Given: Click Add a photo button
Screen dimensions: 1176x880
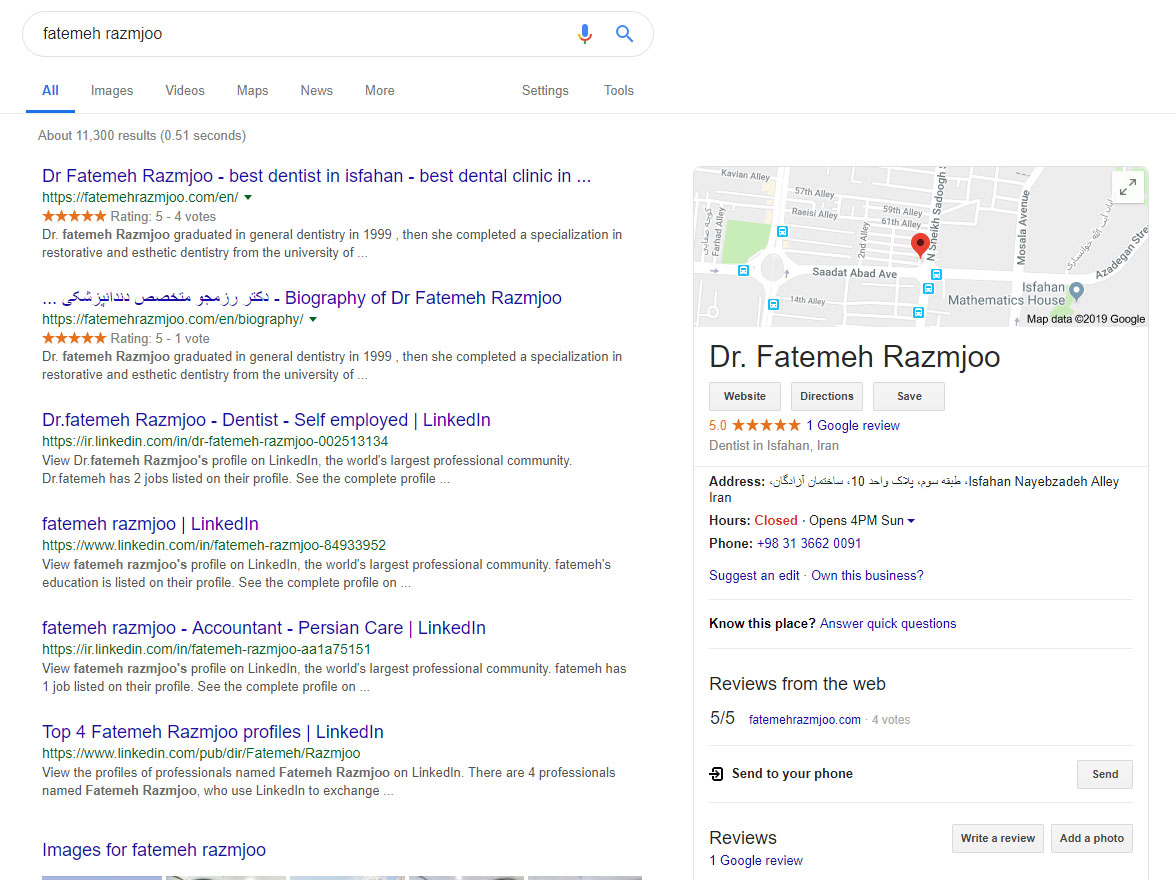Looking at the screenshot, I should (1091, 838).
